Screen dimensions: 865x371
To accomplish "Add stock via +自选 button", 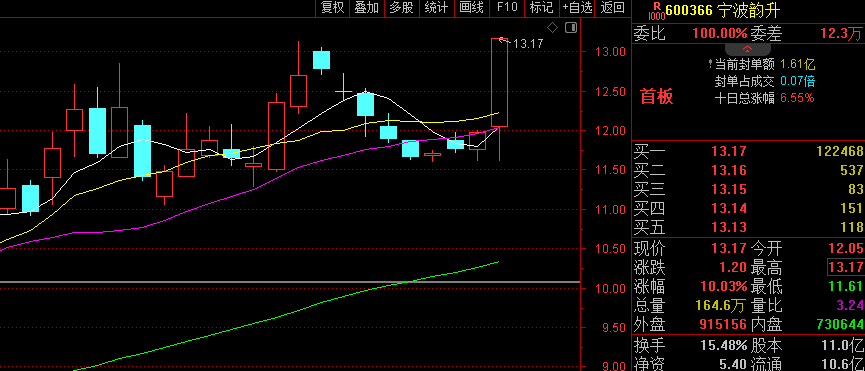I will click(x=577, y=8).
